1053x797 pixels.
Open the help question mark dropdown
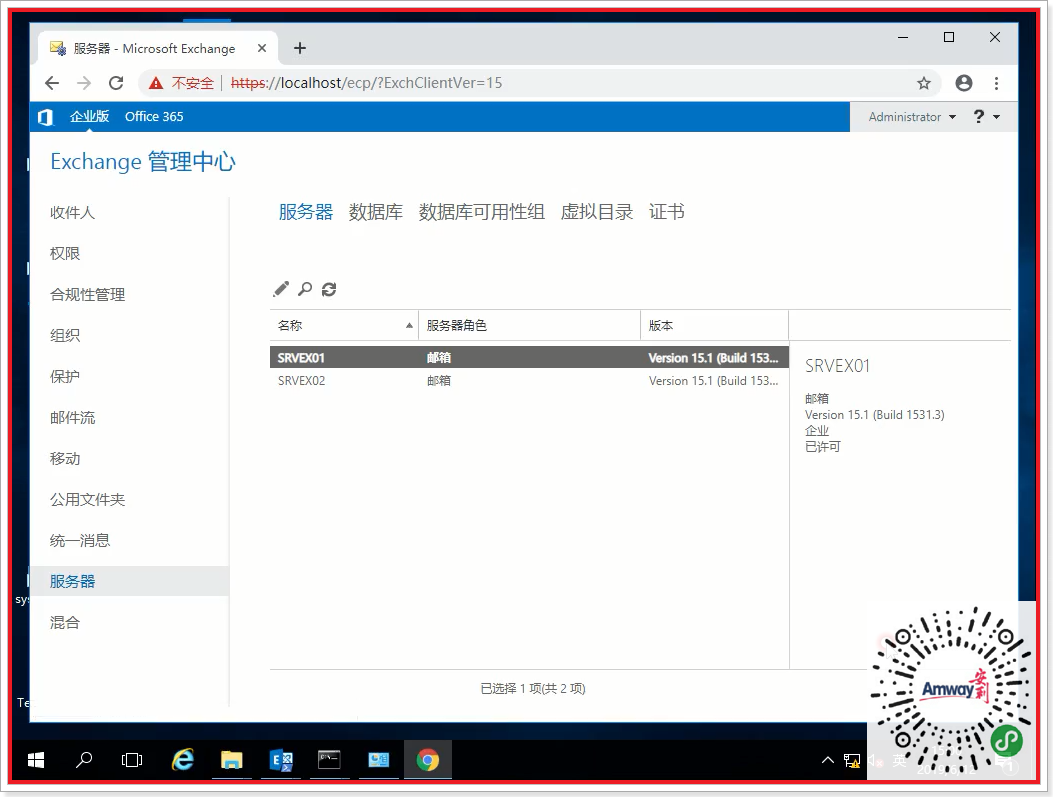click(987, 117)
